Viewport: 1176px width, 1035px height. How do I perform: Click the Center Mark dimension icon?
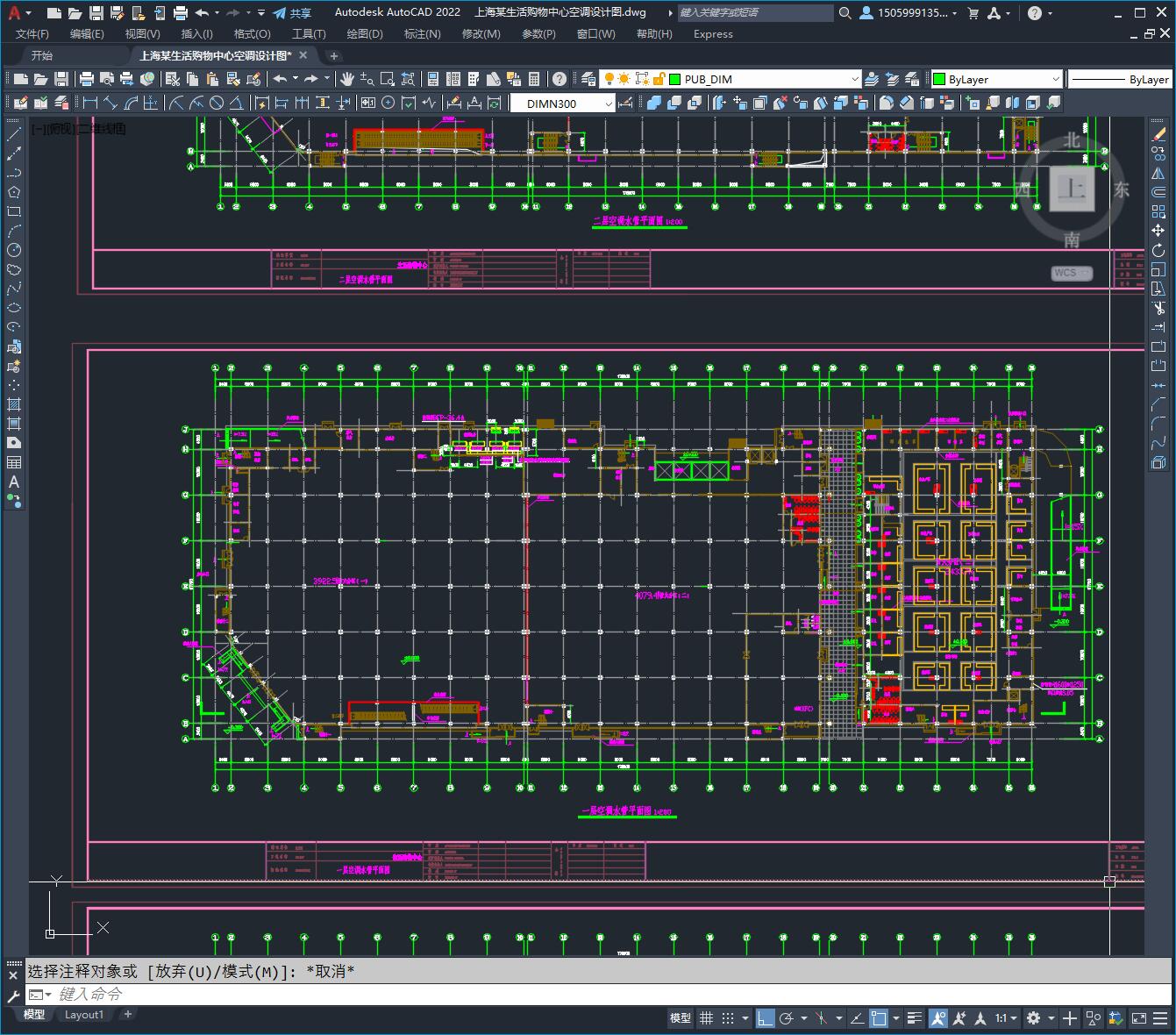(388, 103)
